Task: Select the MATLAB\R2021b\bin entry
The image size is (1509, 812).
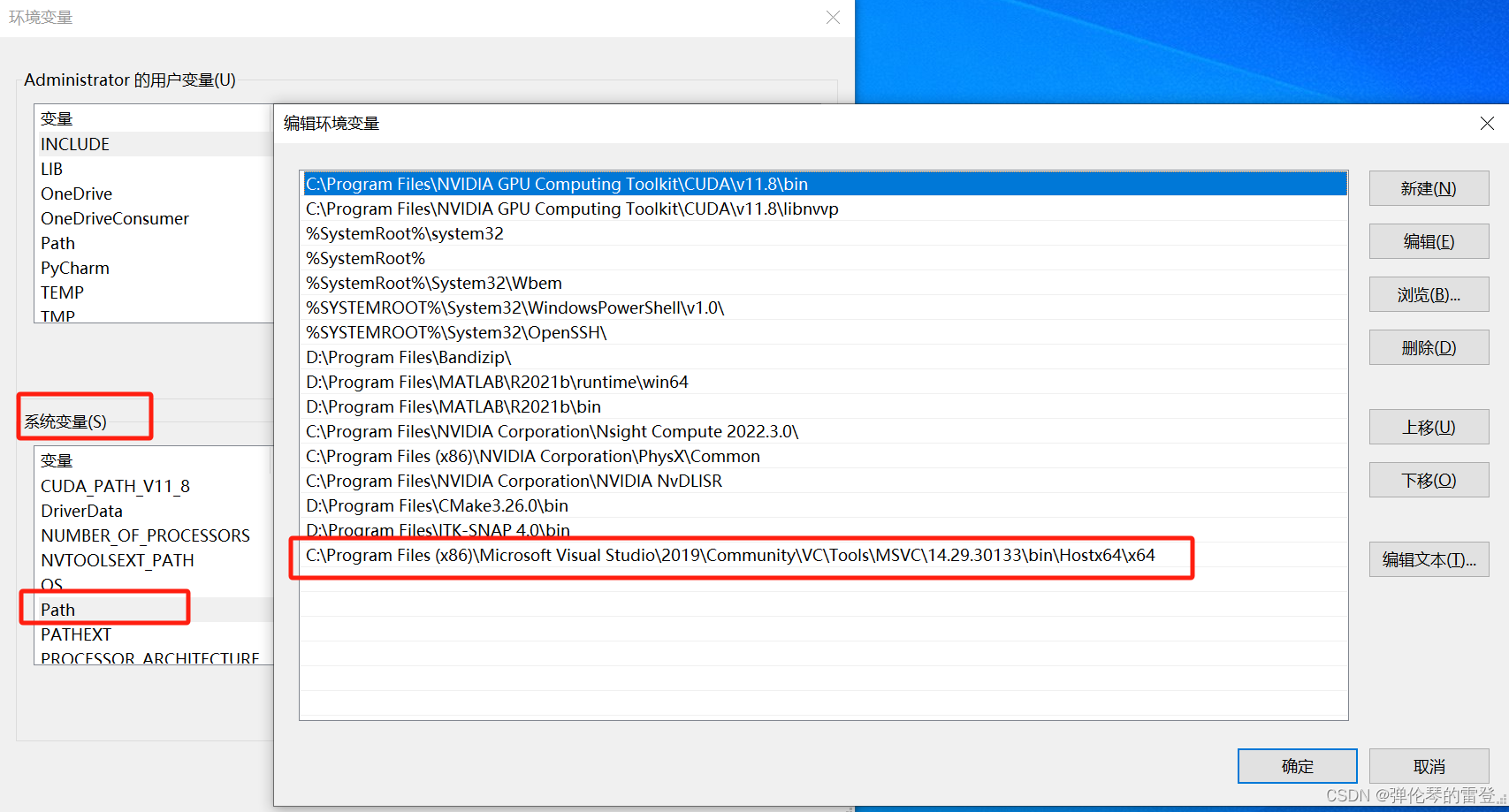Action: (x=825, y=406)
